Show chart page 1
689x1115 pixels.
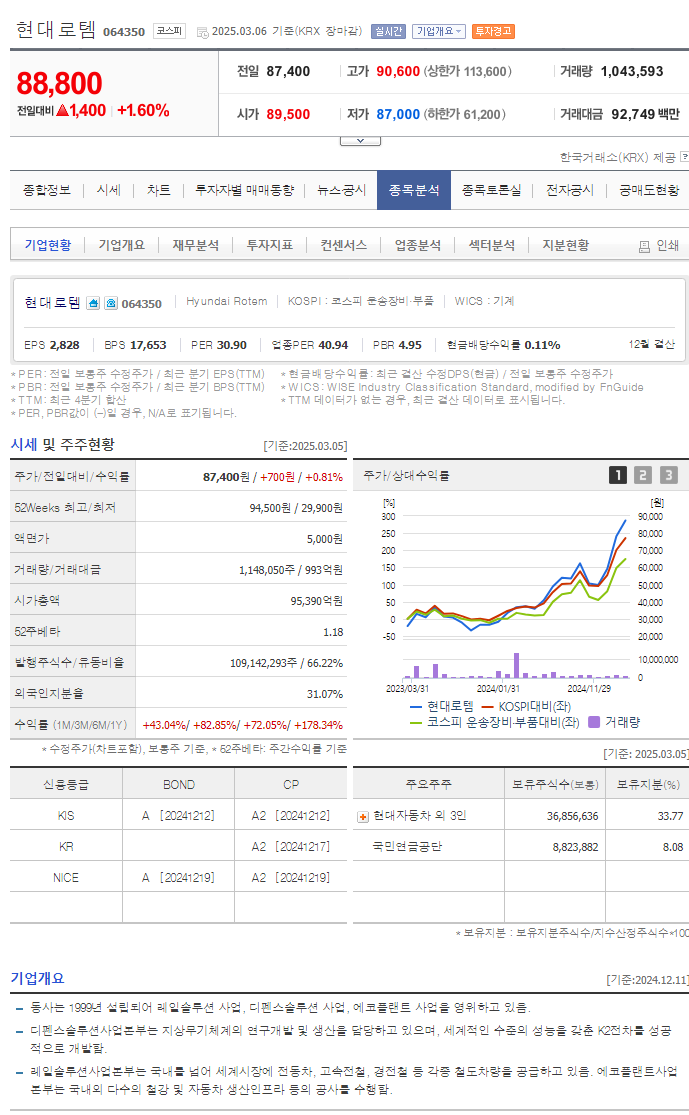point(618,475)
